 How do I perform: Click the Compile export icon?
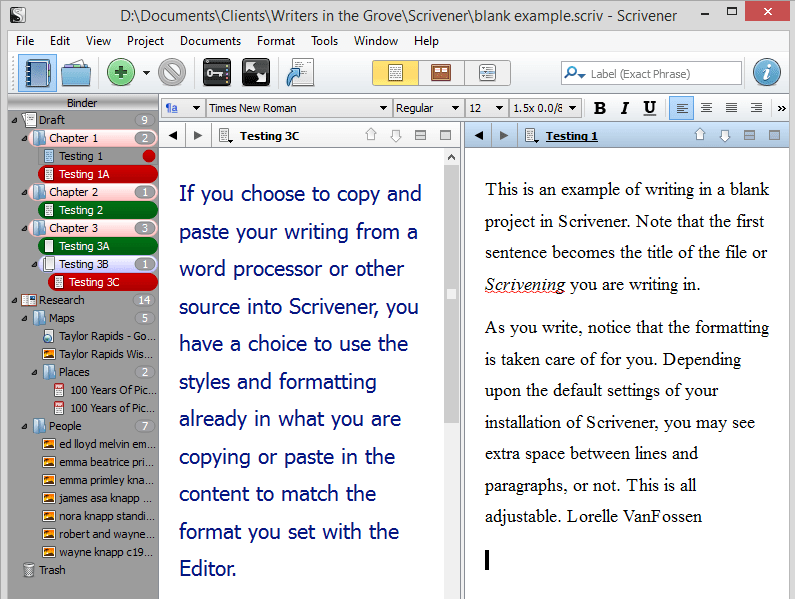[x=301, y=73]
